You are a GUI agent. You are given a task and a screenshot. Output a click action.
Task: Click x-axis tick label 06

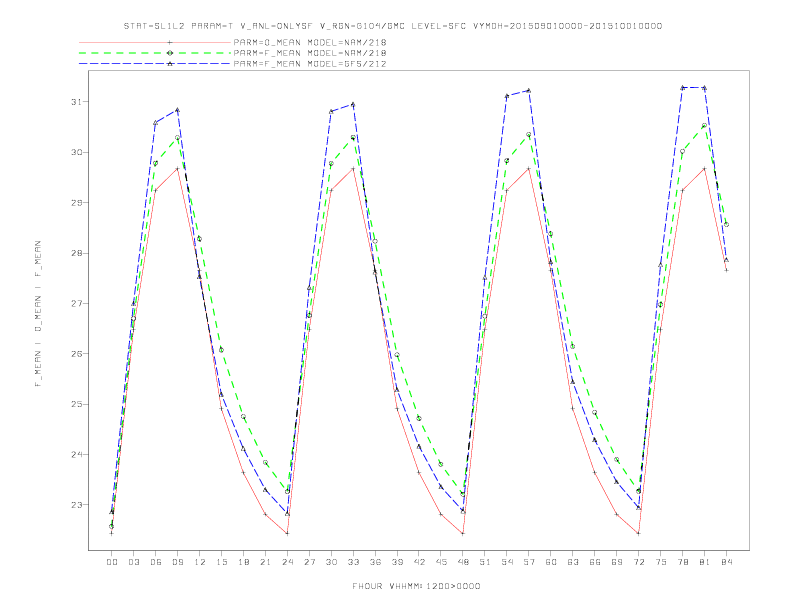tap(156, 562)
